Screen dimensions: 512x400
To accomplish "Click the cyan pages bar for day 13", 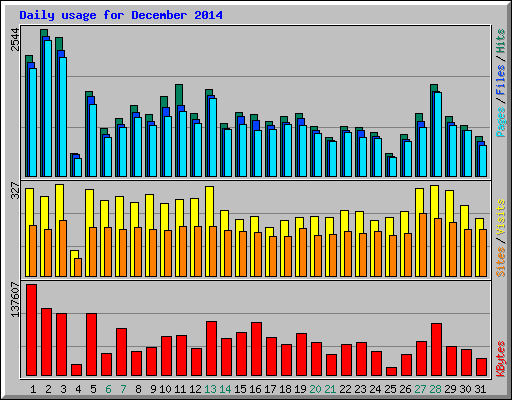I will pos(213,137).
